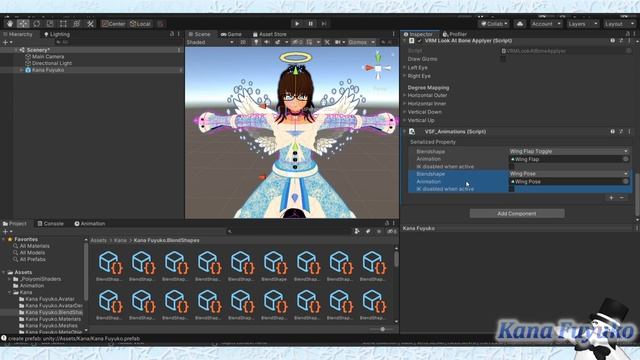Image resolution: width=640 pixels, height=360 pixels.
Task: Open the Layers dropdown
Action: pos(582,24)
